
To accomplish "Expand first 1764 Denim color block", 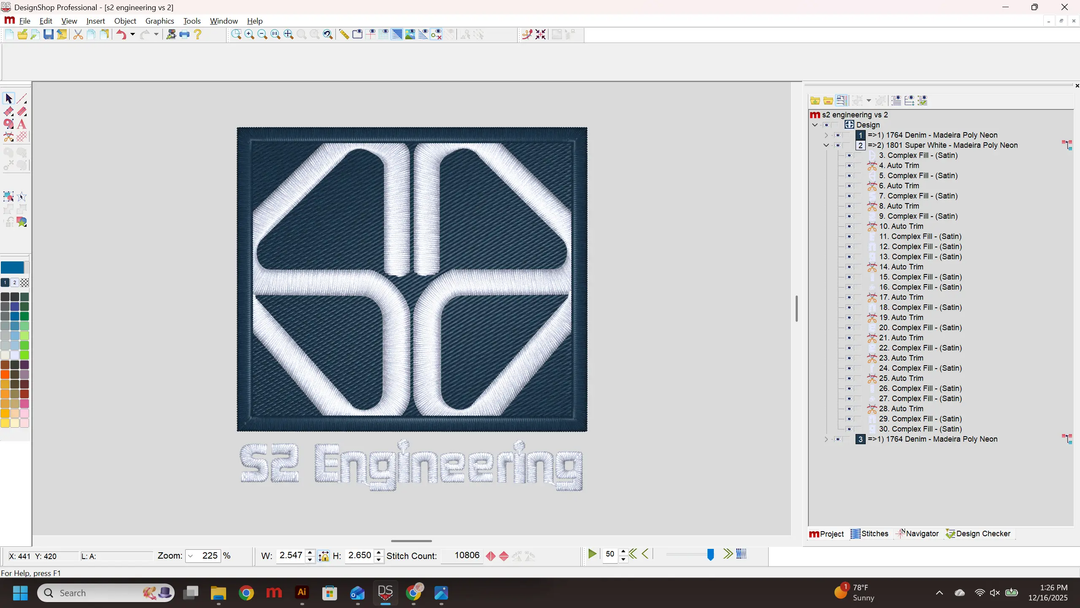I will (826, 135).
